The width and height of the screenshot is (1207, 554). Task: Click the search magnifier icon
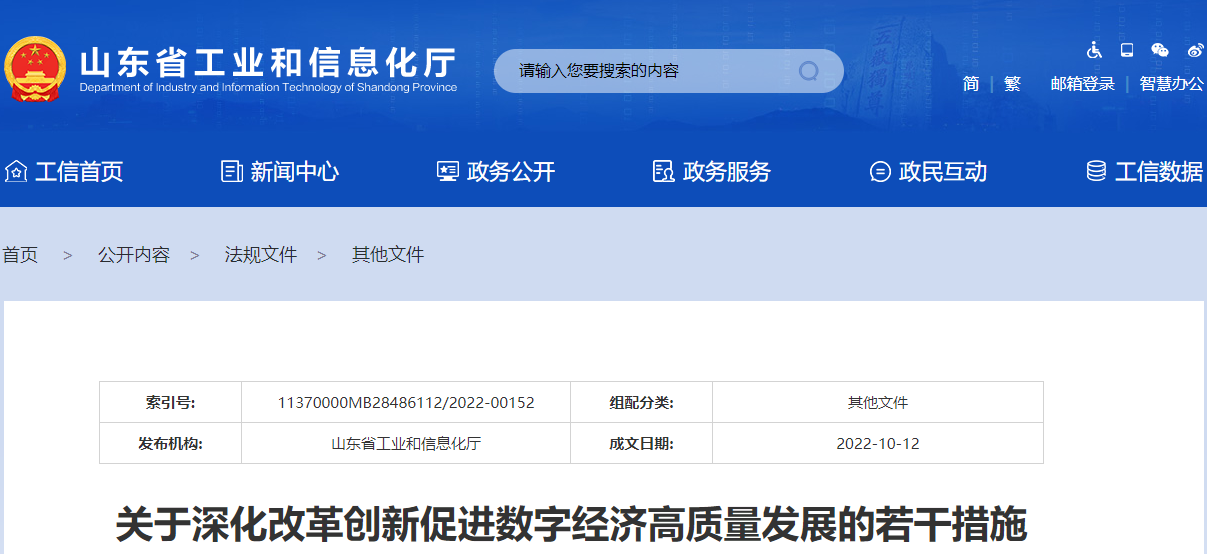point(808,71)
